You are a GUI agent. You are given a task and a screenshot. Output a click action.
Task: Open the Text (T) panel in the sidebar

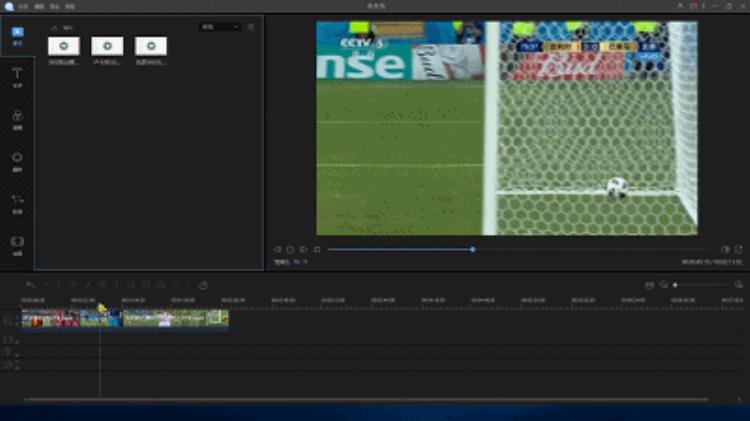17,77
